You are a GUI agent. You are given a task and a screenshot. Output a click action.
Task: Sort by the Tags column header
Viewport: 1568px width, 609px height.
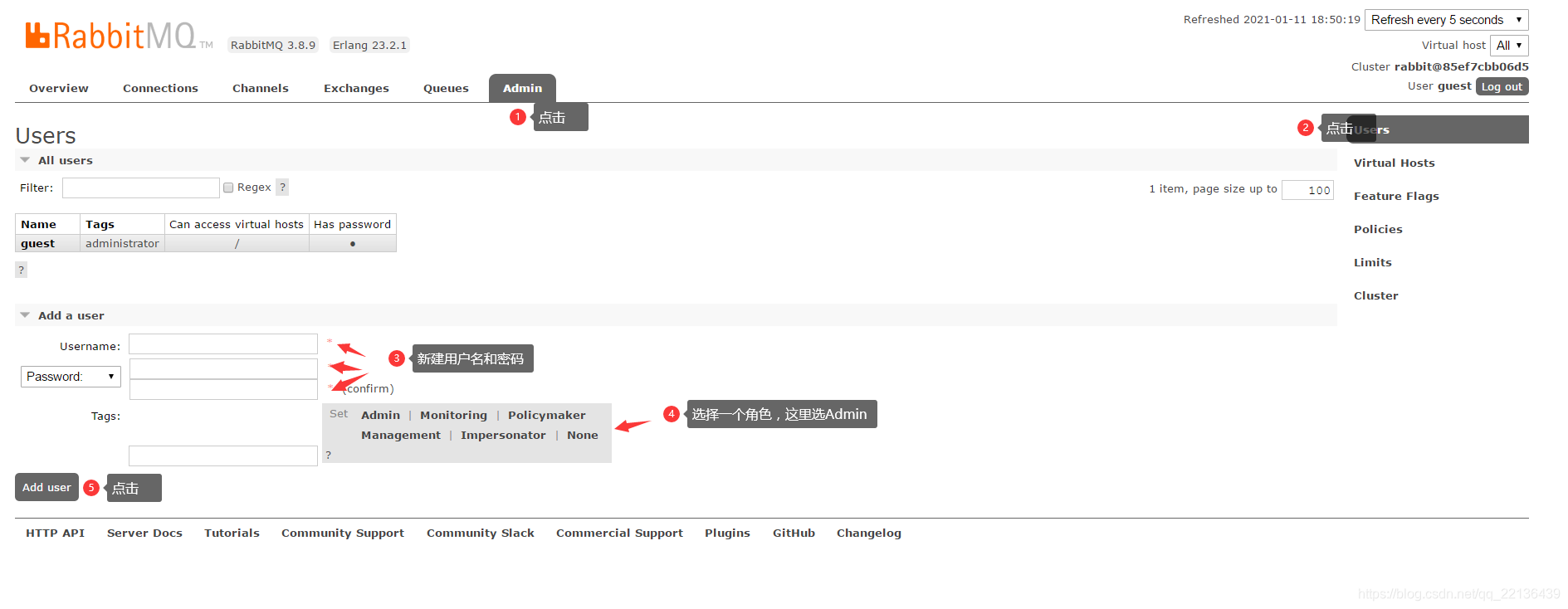(x=122, y=224)
